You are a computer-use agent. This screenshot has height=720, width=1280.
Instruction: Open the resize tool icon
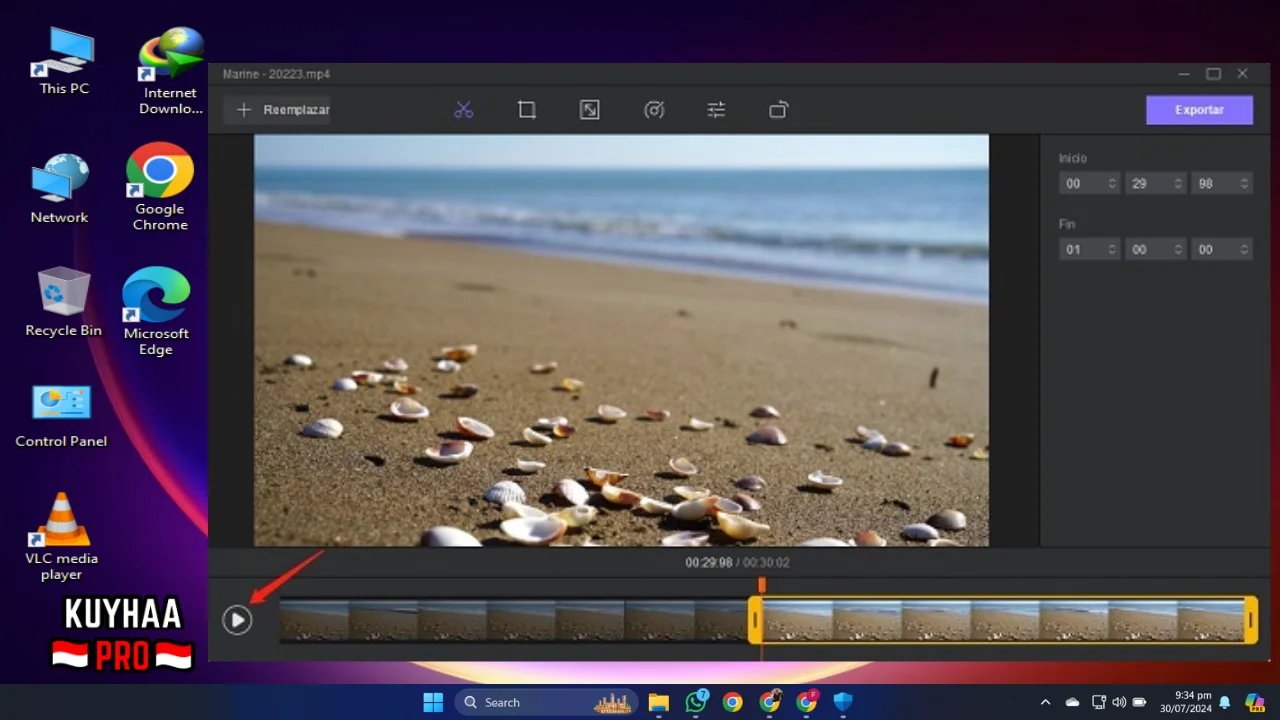[590, 110]
